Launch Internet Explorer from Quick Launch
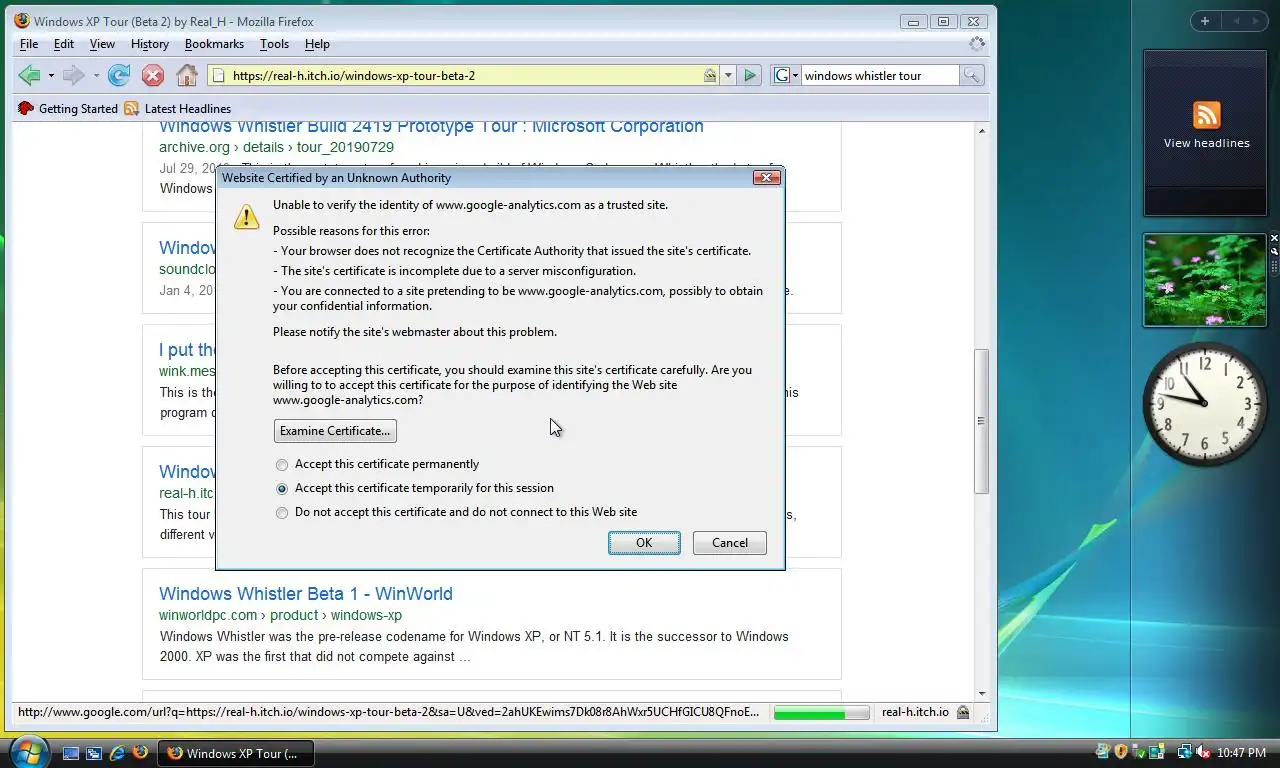Image resolution: width=1280 pixels, height=768 pixels. (117, 753)
